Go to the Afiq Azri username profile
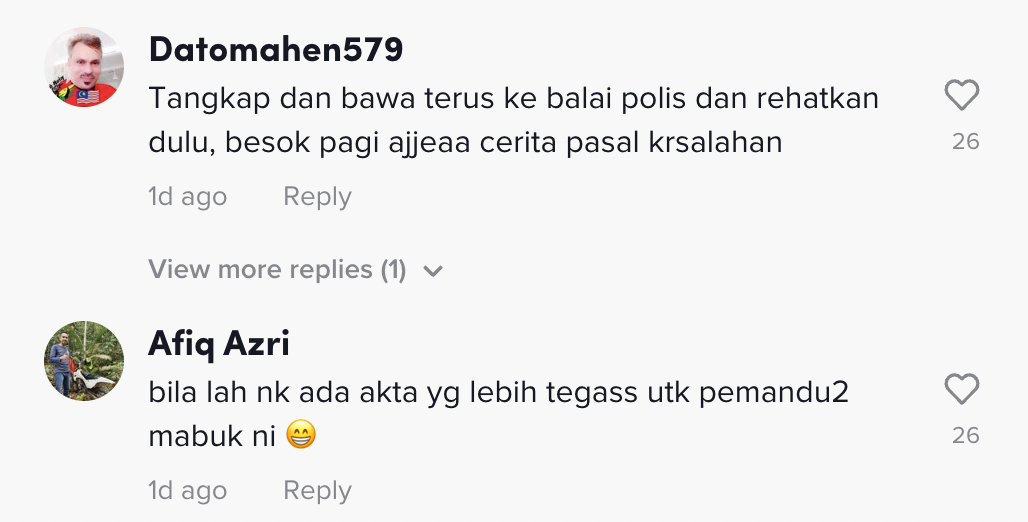 tap(219, 343)
